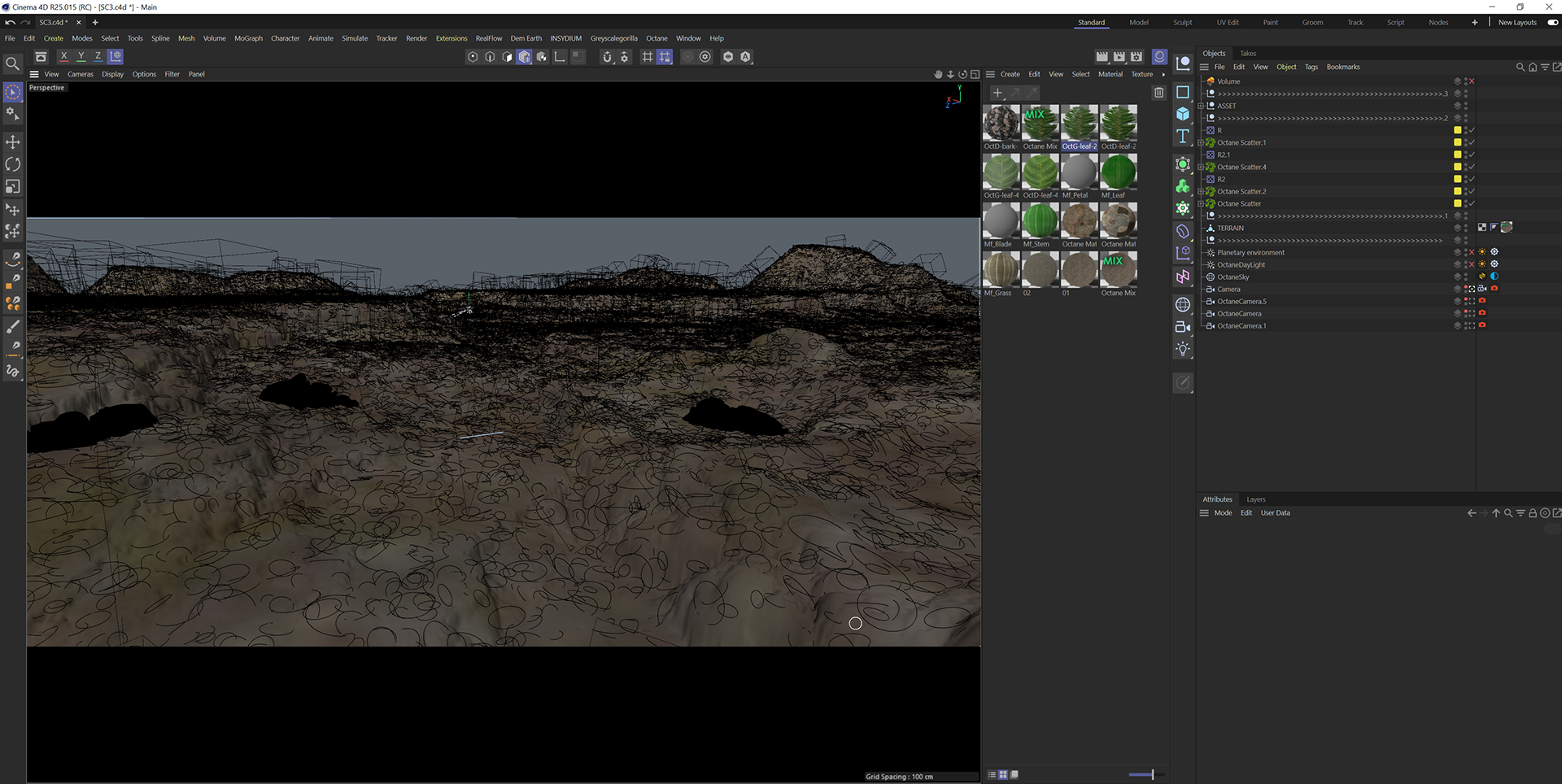Image resolution: width=1562 pixels, height=784 pixels.
Task: Select the Move tool in left toolbar
Action: tap(13, 142)
